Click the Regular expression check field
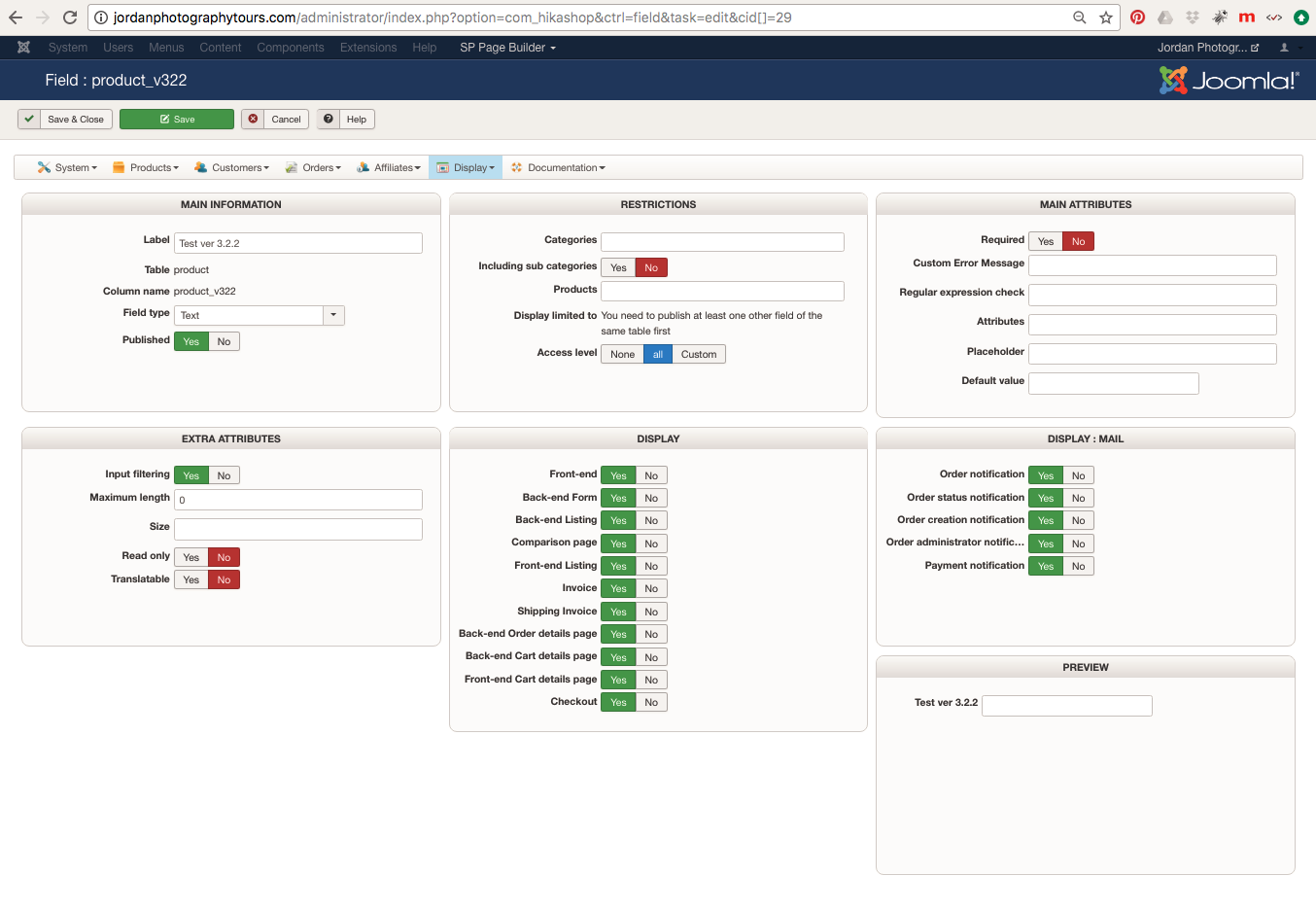Image resolution: width=1316 pixels, height=911 pixels. (x=1153, y=295)
